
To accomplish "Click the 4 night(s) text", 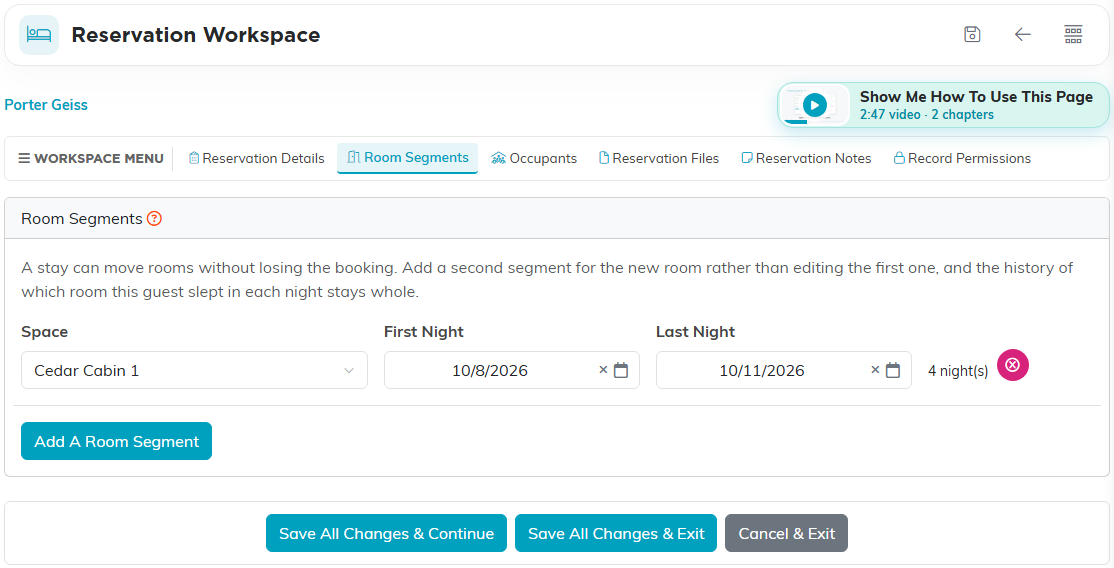I will [x=958, y=370].
